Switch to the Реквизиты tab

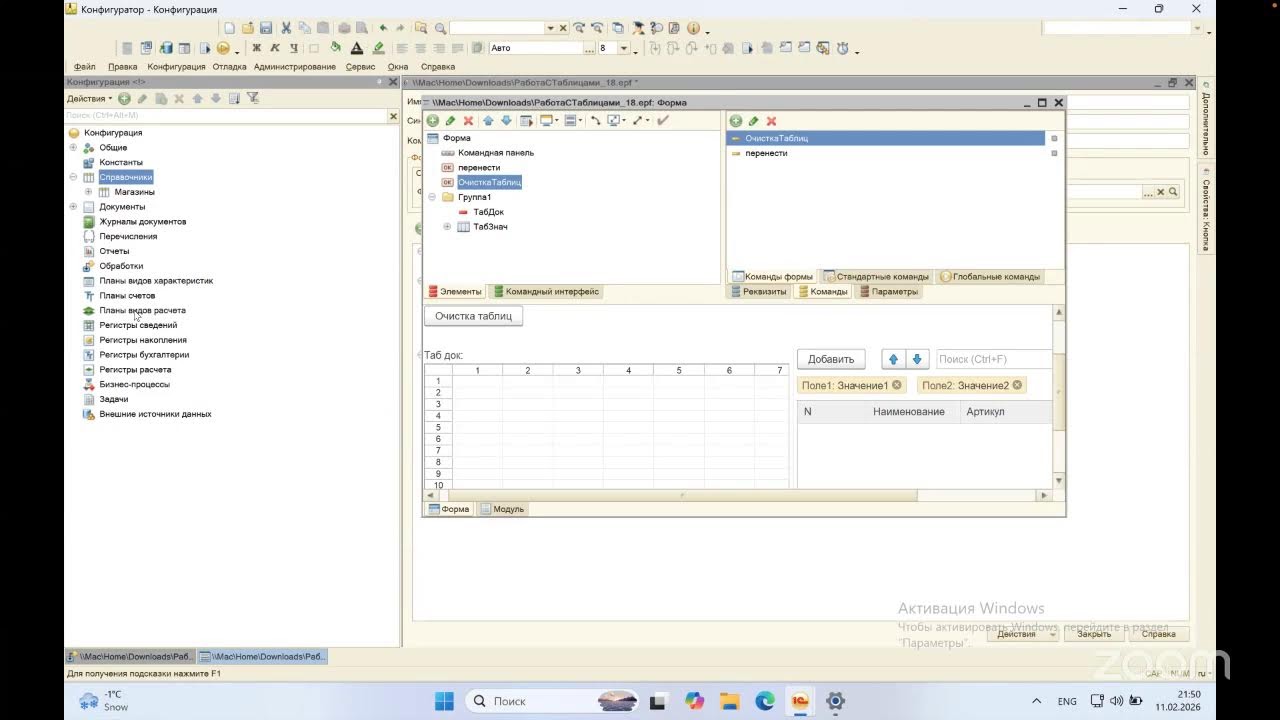click(x=760, y=292)
